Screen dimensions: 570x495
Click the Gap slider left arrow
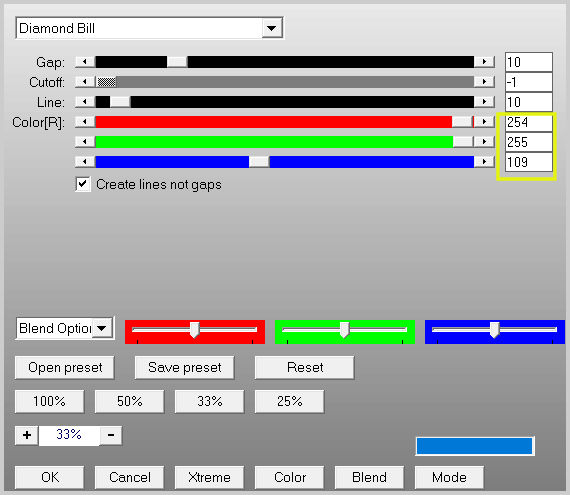click(x=85, y=62)
